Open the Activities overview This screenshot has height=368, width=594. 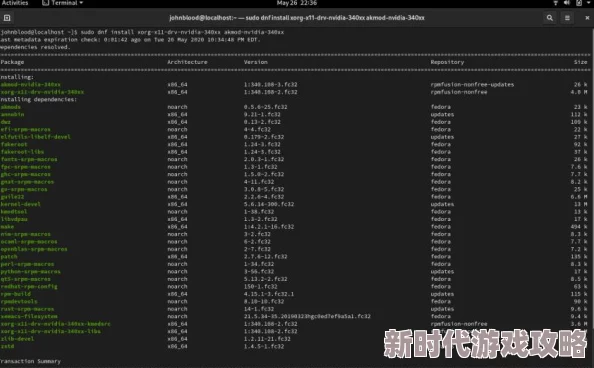15,3
